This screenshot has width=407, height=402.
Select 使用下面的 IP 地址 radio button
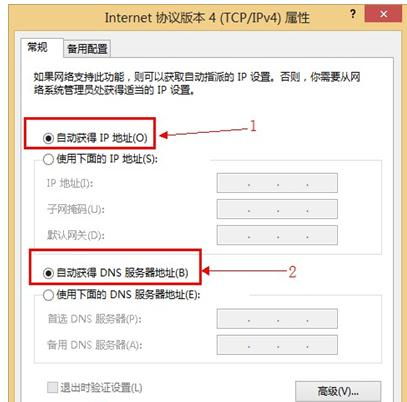49,159
